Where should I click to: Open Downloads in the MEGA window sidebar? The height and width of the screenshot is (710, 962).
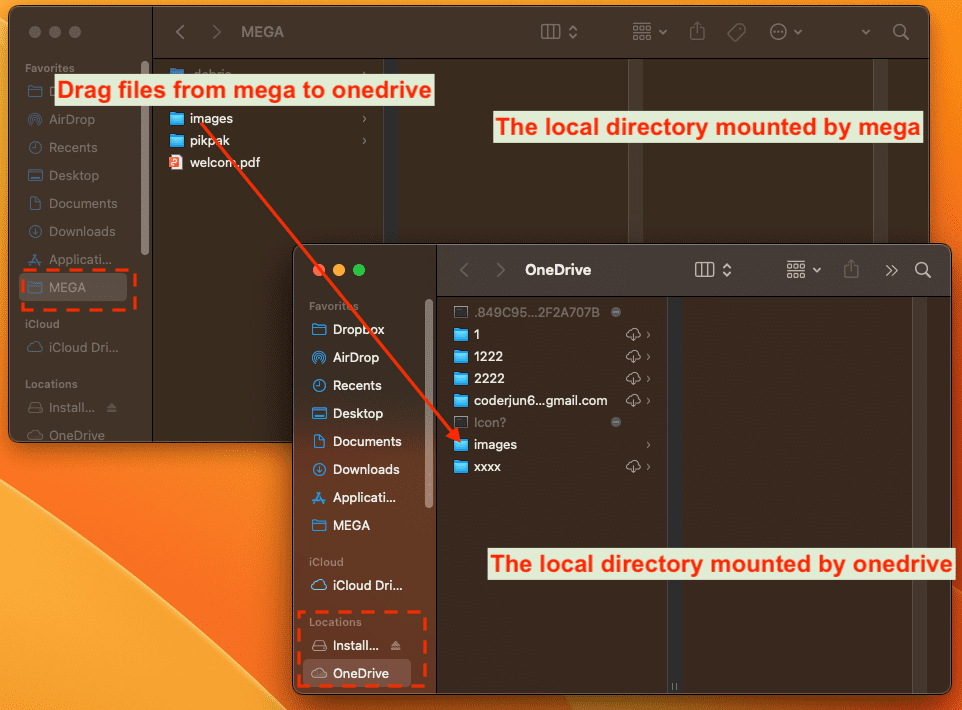(72, 232)
